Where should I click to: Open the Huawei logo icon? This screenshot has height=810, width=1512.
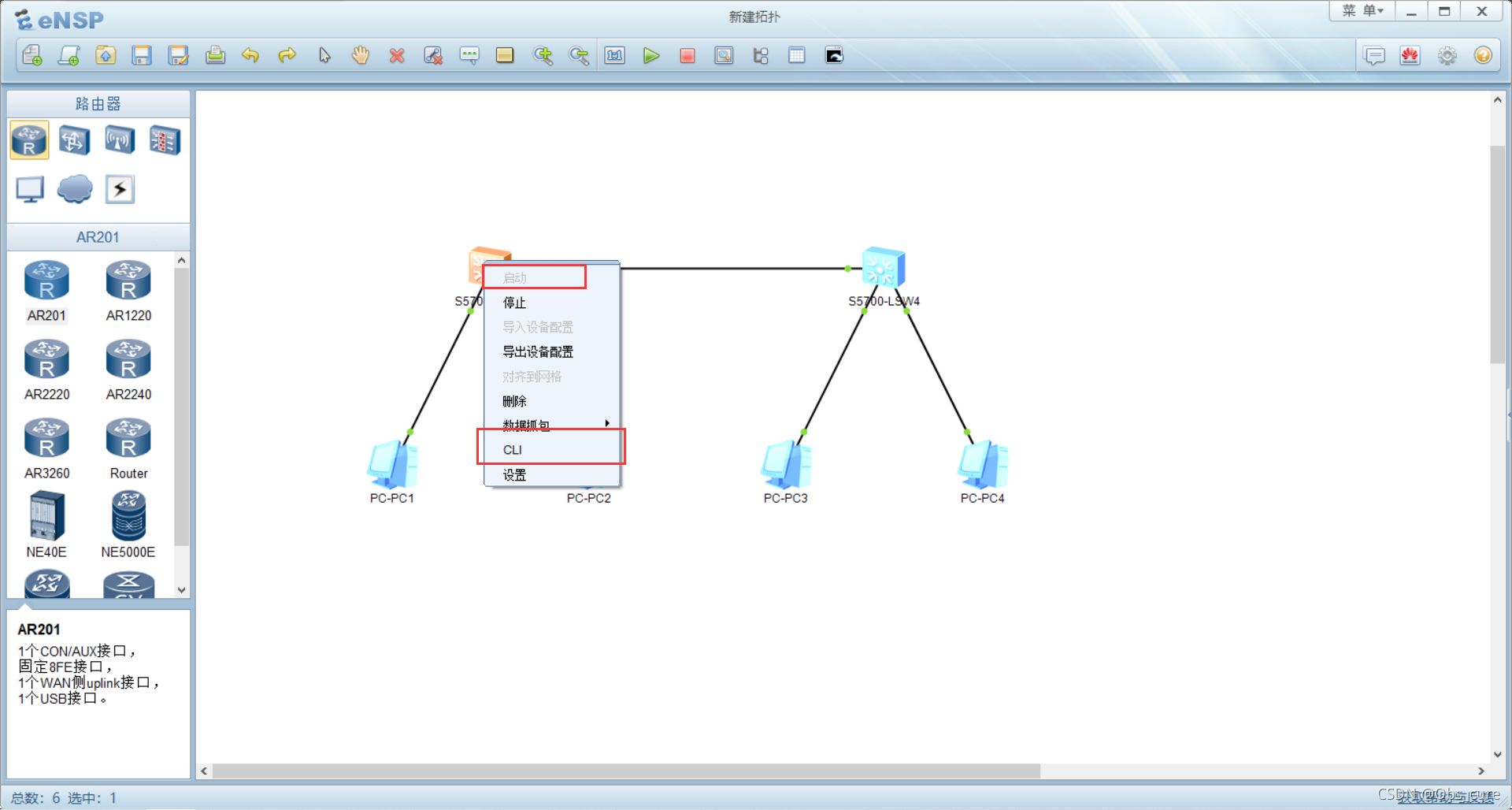pos(1410,56)
